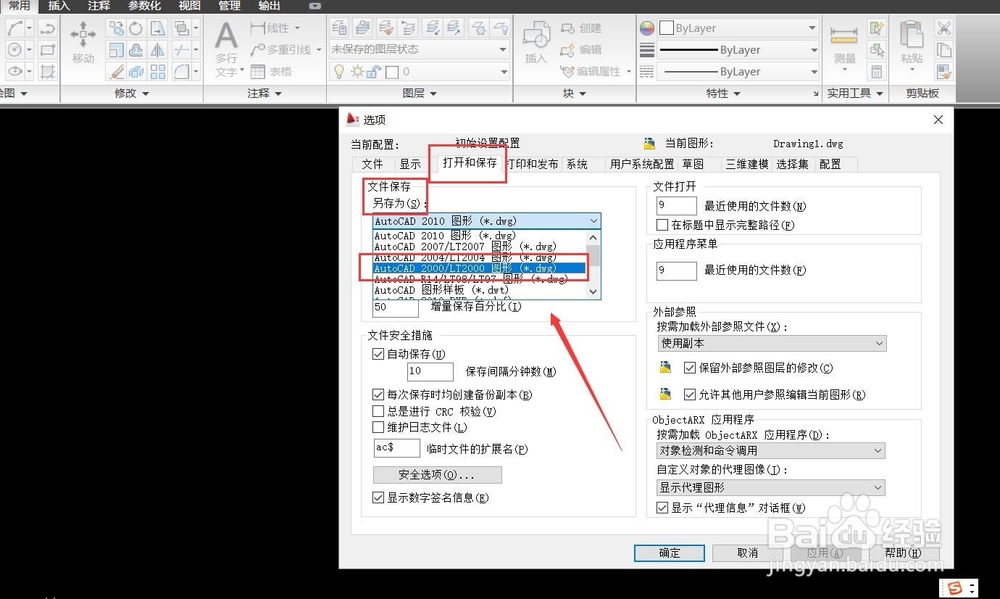The height and width of the screenshot is (599, 1000).
Task: Expand the 特性 ribbon panel
Action: [x=723, y=93]
